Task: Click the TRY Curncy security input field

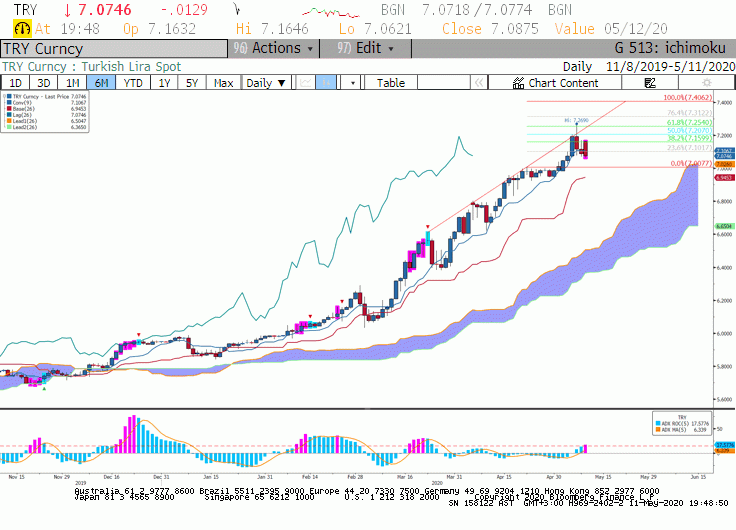Action: [114, 49]
